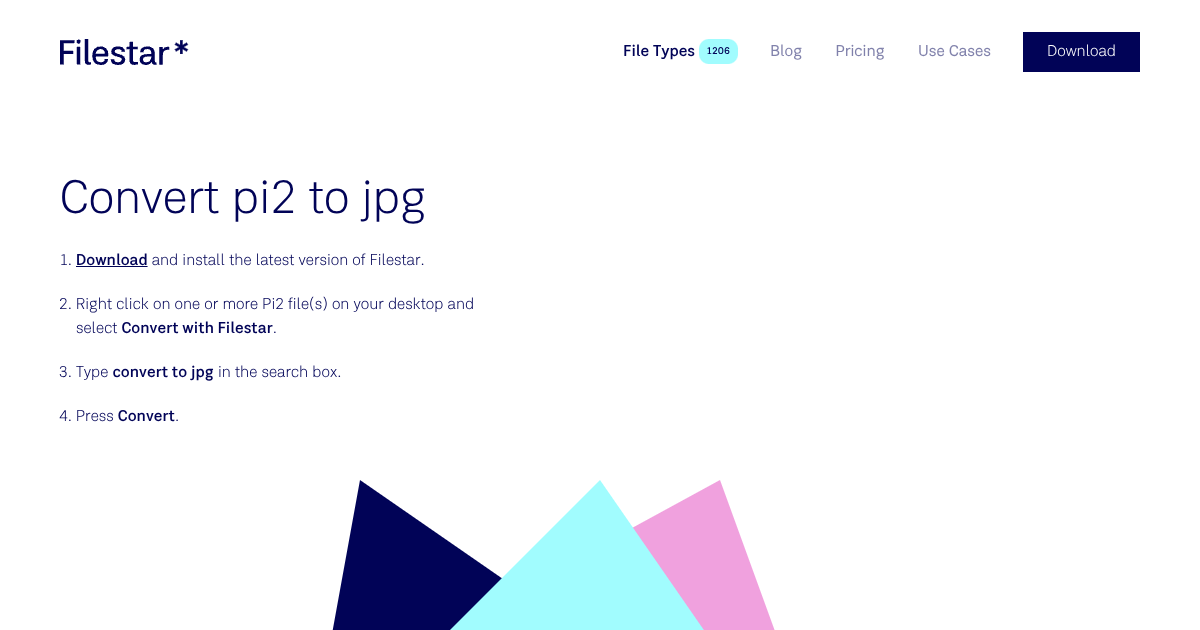Click the "Press" word in step 4

(95, 416)
